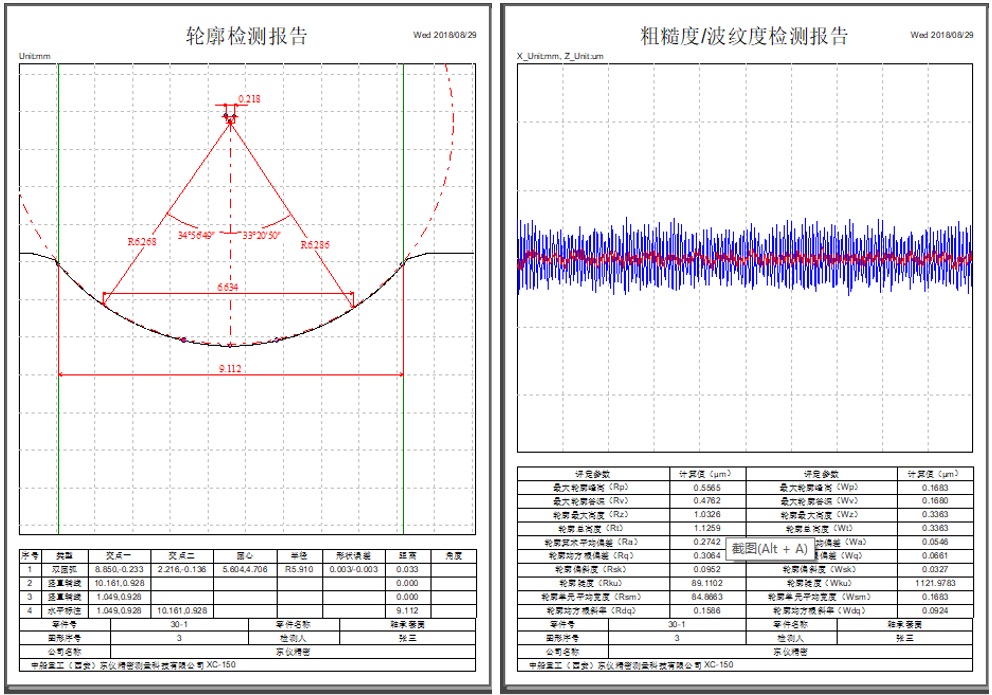Select the R6286 radius label

[x=315, y=242]
